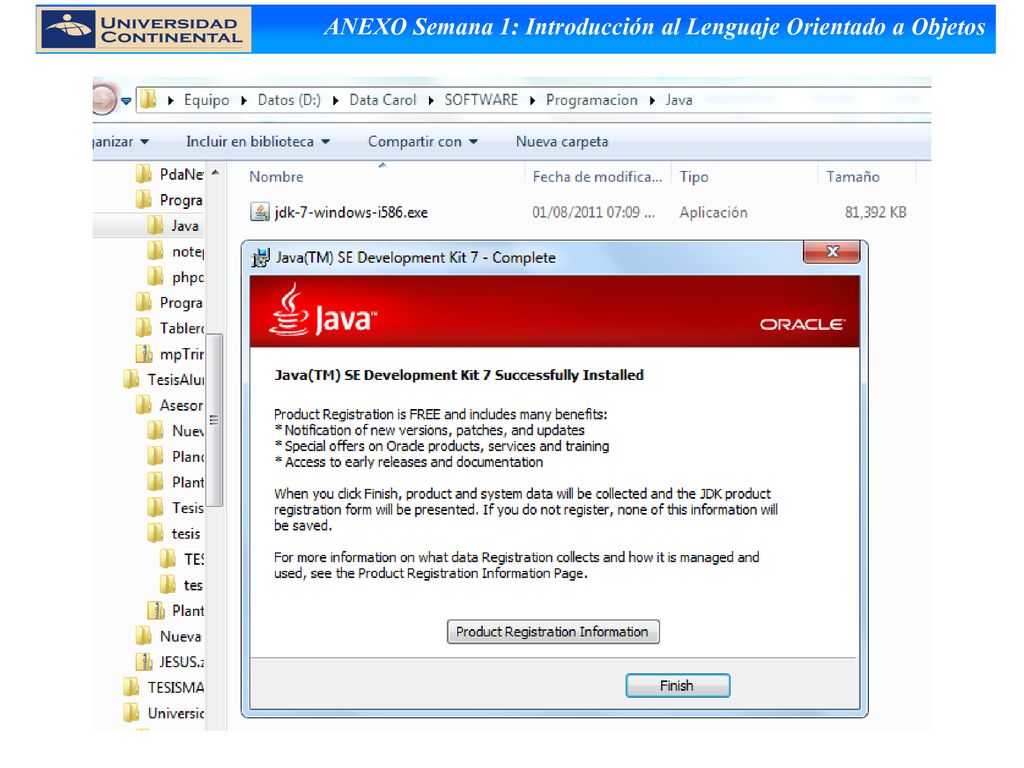The height and width of the screenshot is (768, 1024).
Task: Select mpTrir zip archive in tree
Action: [x=170, y=354]
